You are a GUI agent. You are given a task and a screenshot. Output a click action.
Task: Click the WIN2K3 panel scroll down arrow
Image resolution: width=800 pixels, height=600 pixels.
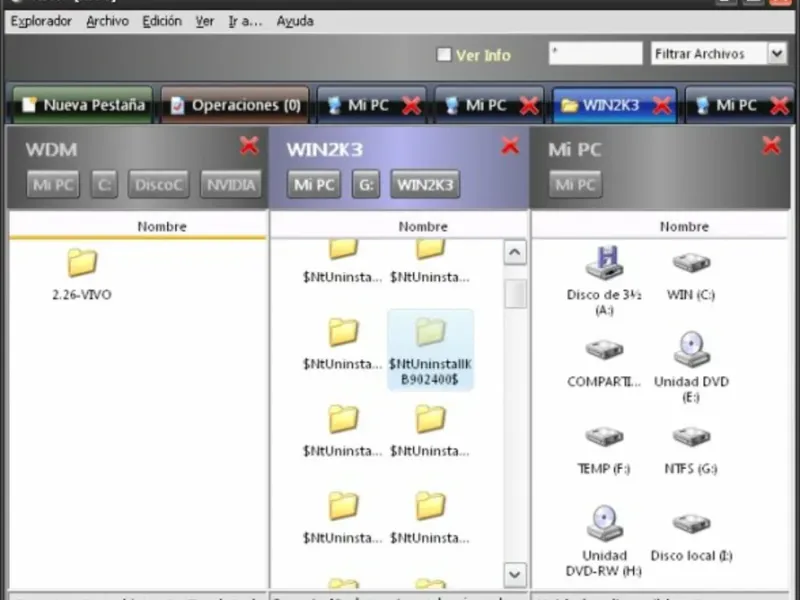[x=515, y=574]
